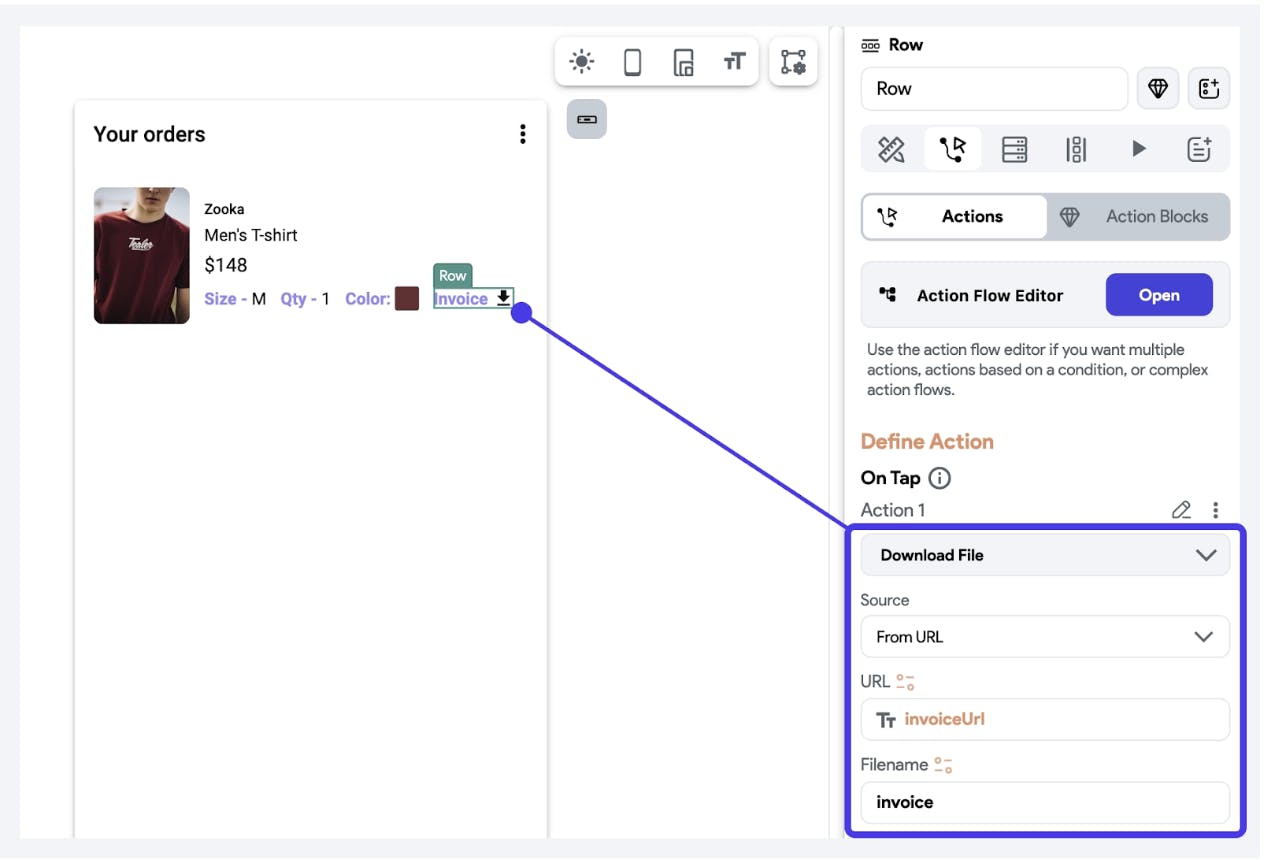The height and width of the screenshot is (860, 1266).
Task: Open the widget tree settings icon
Action: [793, 62]
